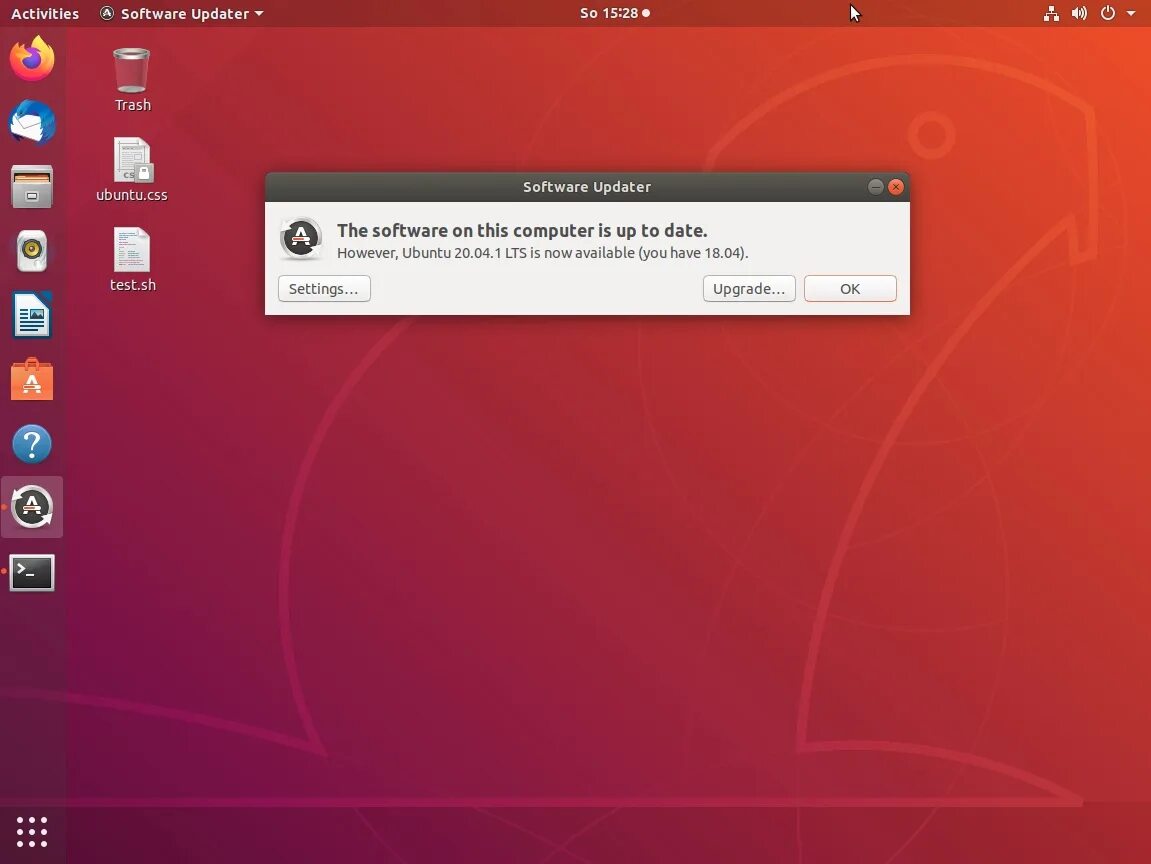The height and width of the screenshot is (864, 1151).
Task: Launch Thunderbird Mail from the dock
Action: coord(32,123)
